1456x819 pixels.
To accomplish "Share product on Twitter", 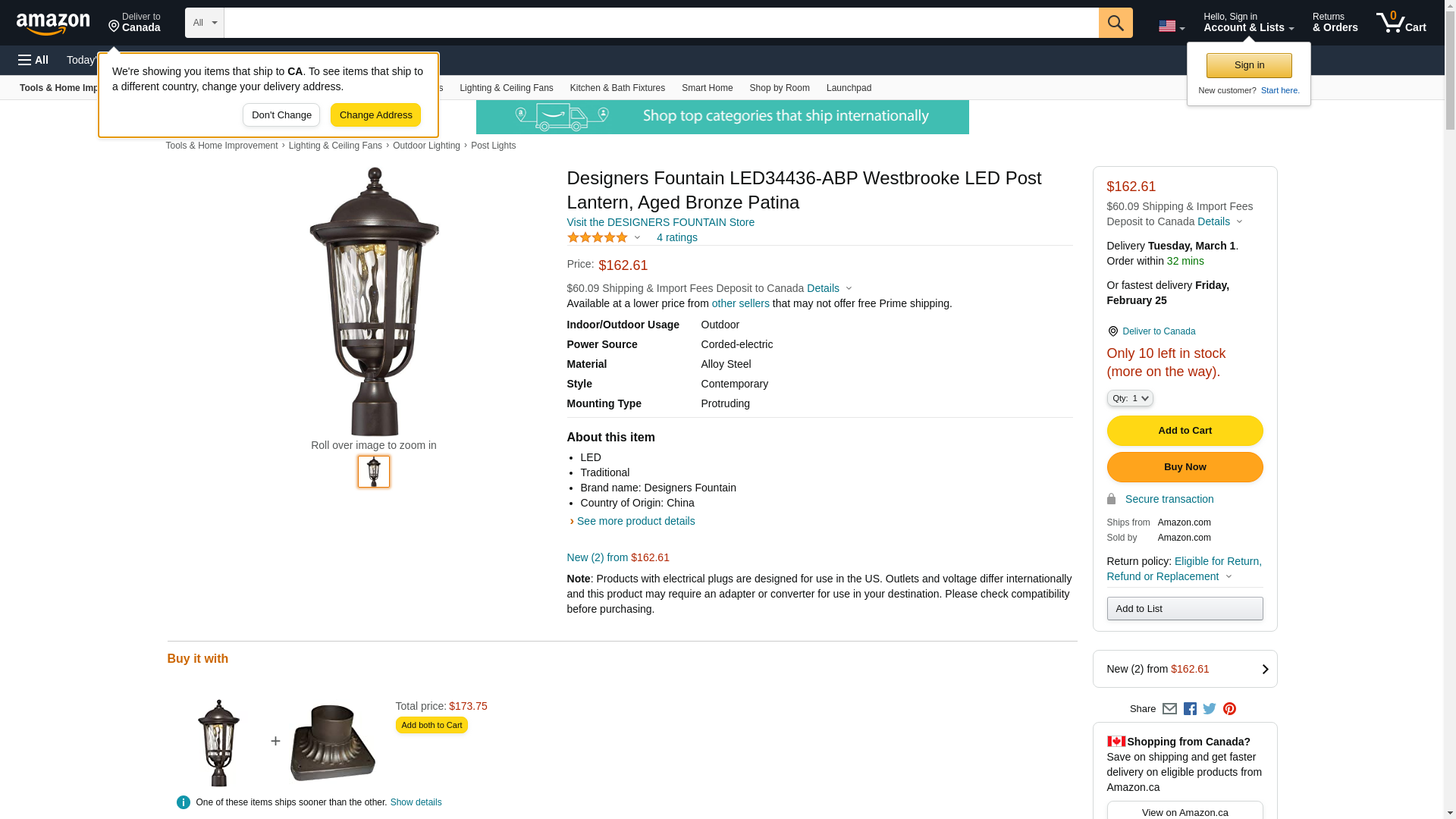I will click(x=1210, y=709).
